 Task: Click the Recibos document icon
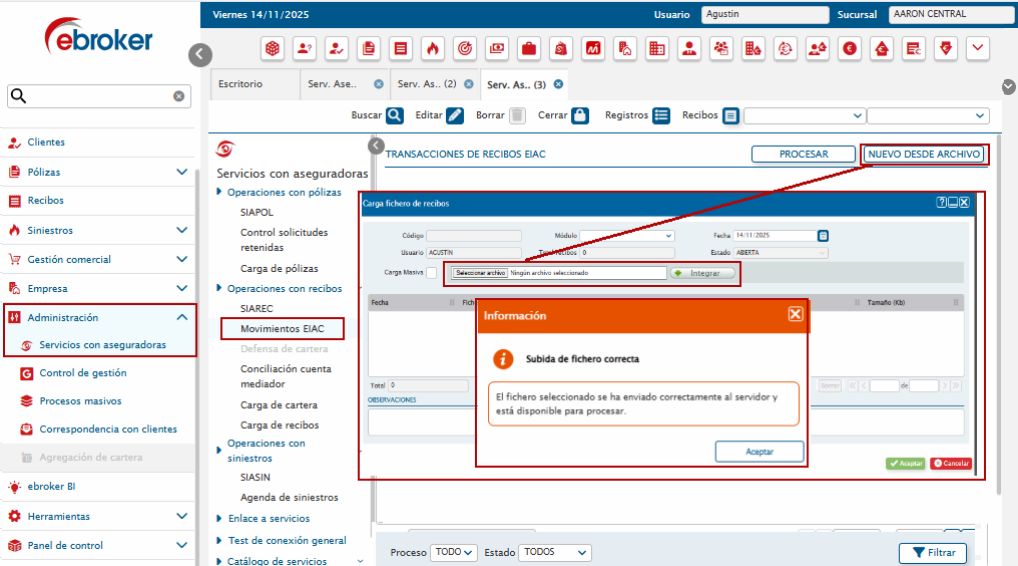click(731, 115)
